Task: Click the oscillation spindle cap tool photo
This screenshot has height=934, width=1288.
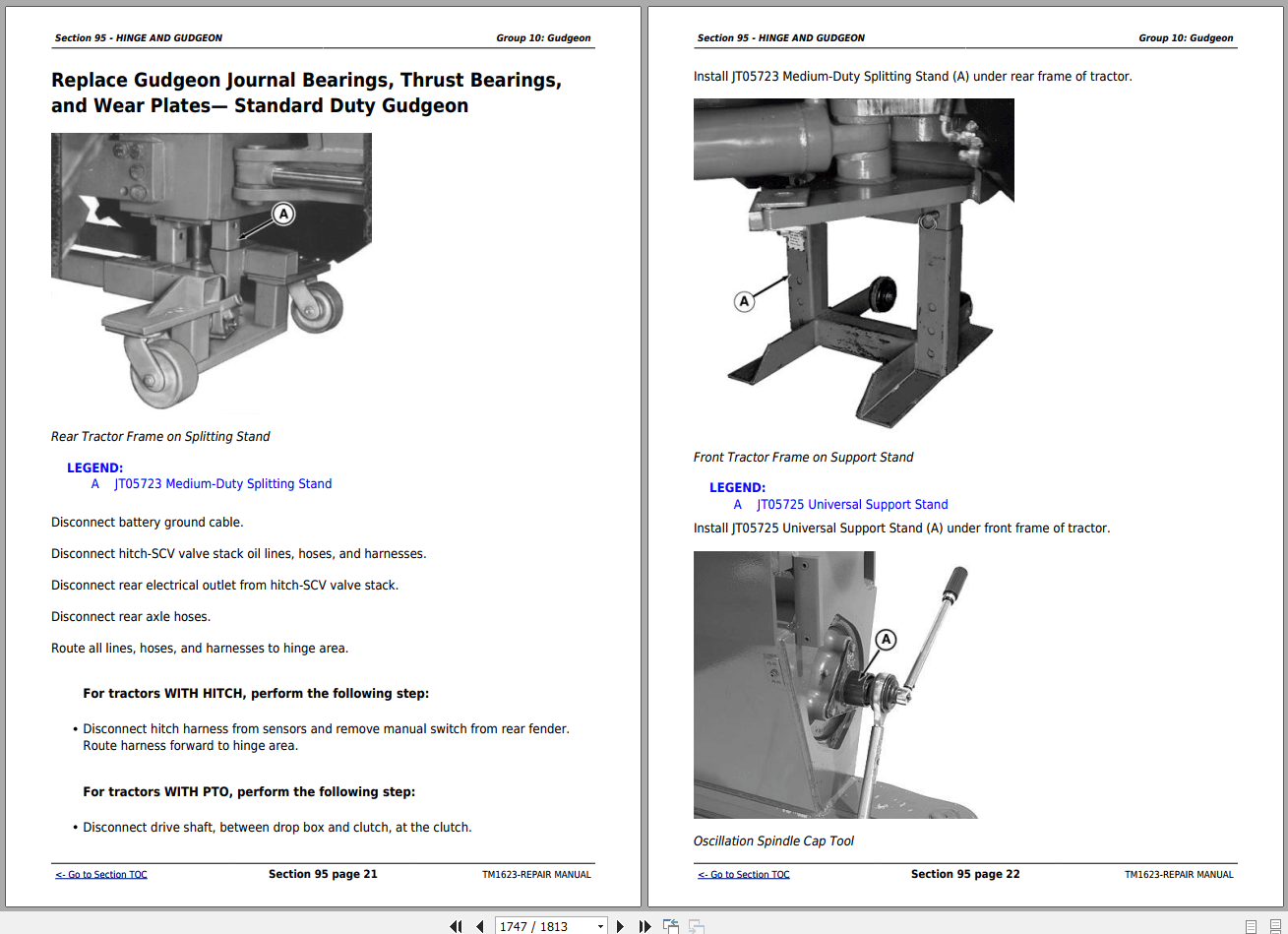Action: [835, 685]
